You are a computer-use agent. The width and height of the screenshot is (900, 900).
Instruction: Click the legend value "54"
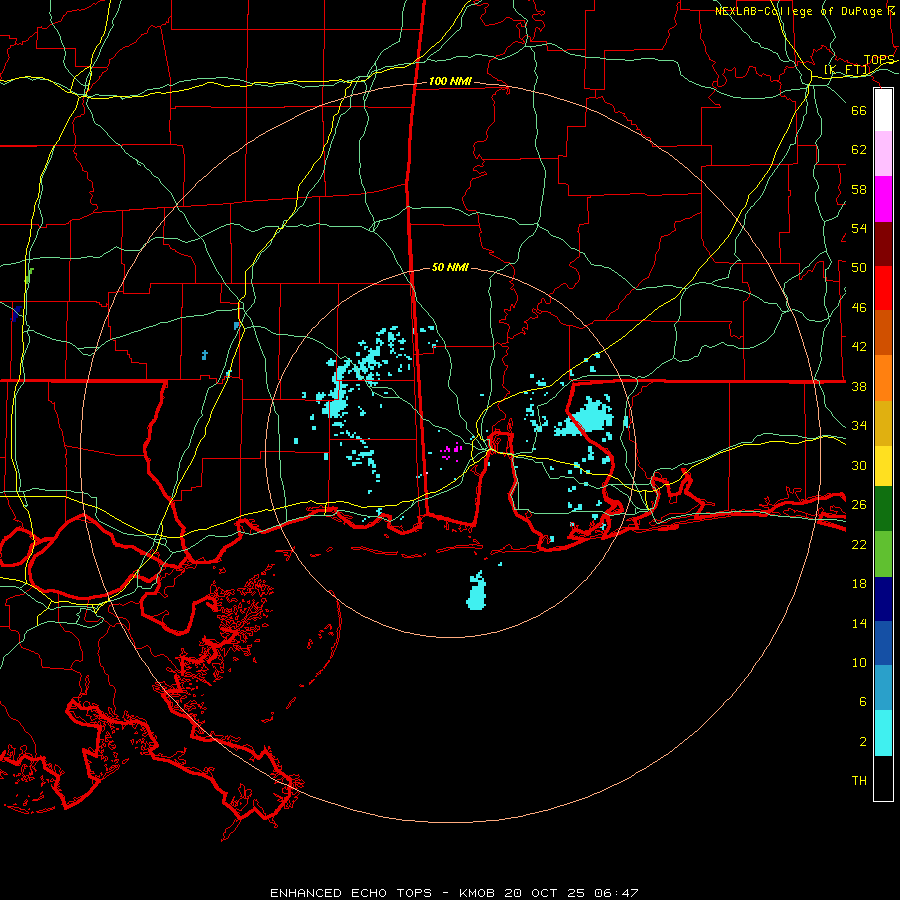click(859, 228)
